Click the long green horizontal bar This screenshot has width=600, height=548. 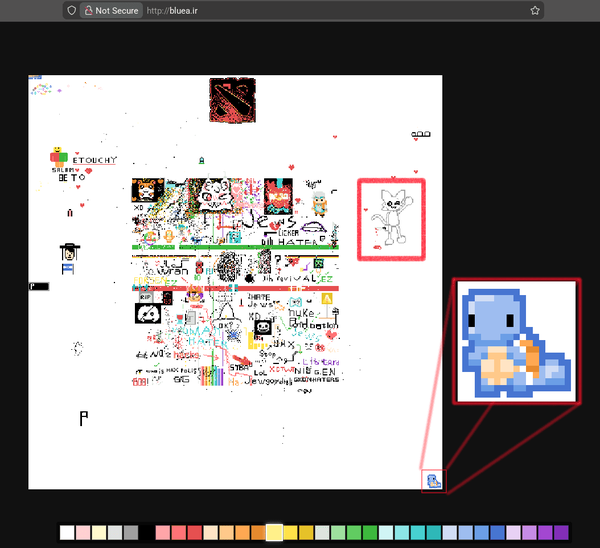coord(235,247)
